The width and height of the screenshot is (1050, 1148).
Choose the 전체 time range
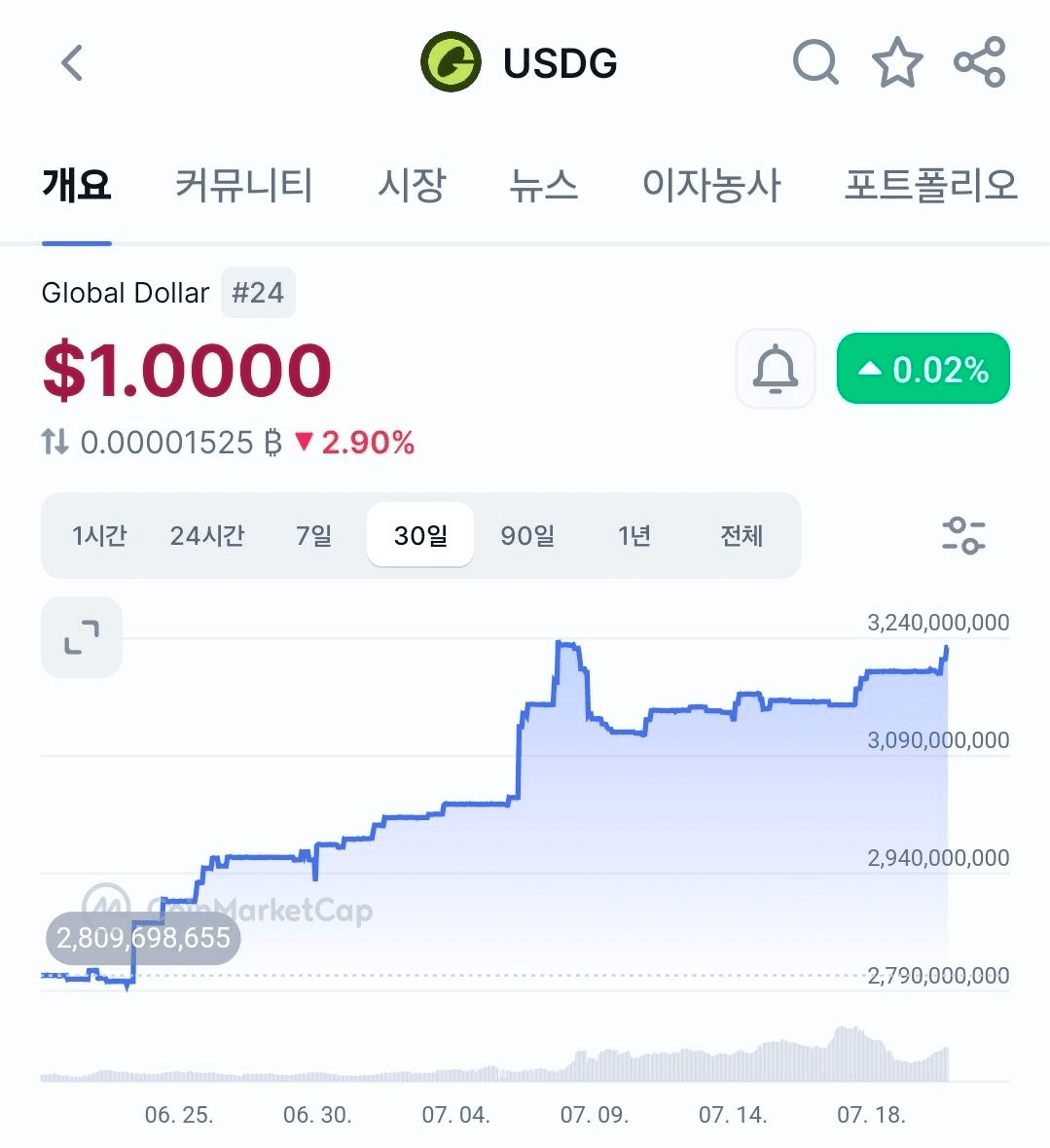click(741, 535)
